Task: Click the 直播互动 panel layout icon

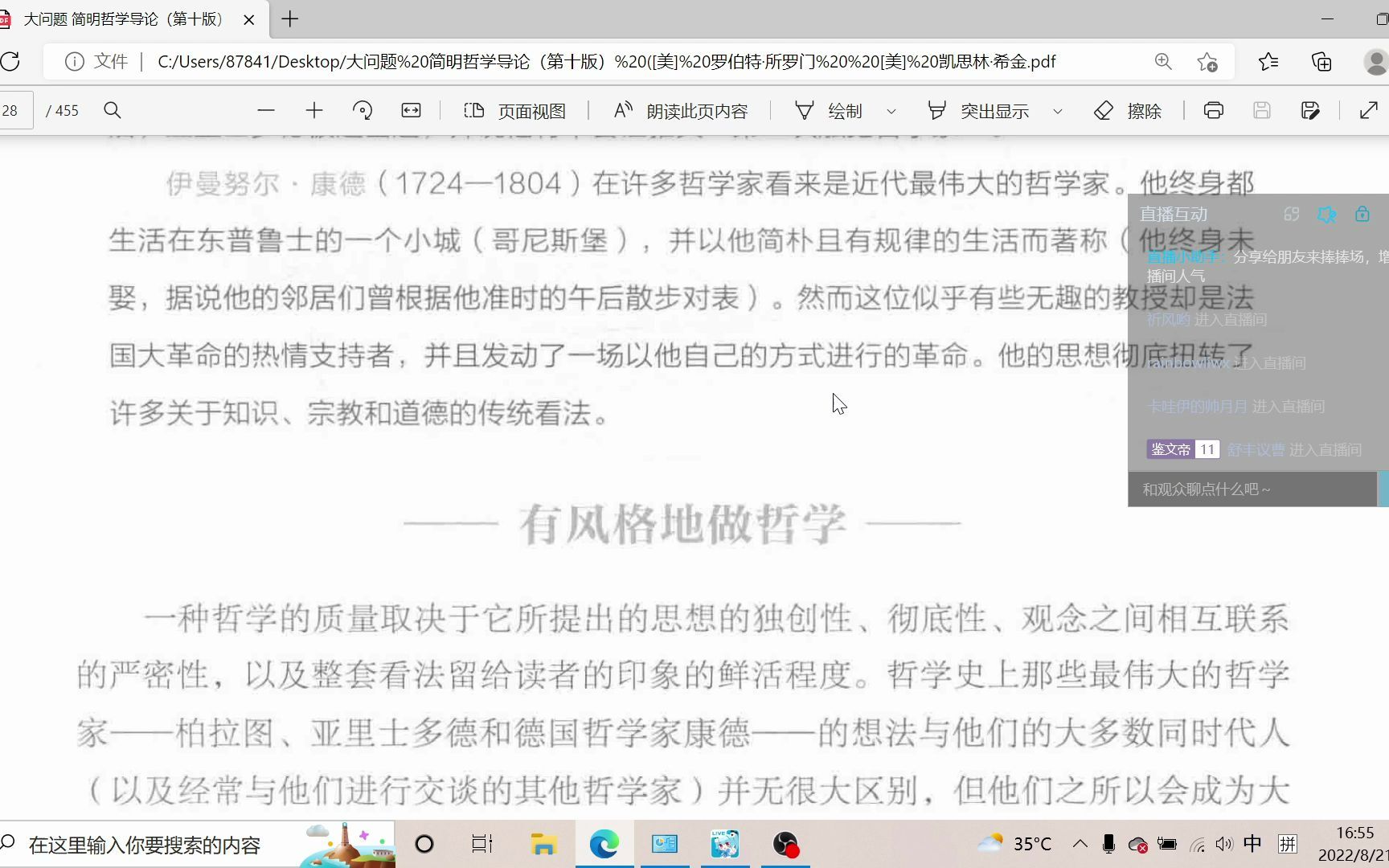Action: pos(1292,215)
